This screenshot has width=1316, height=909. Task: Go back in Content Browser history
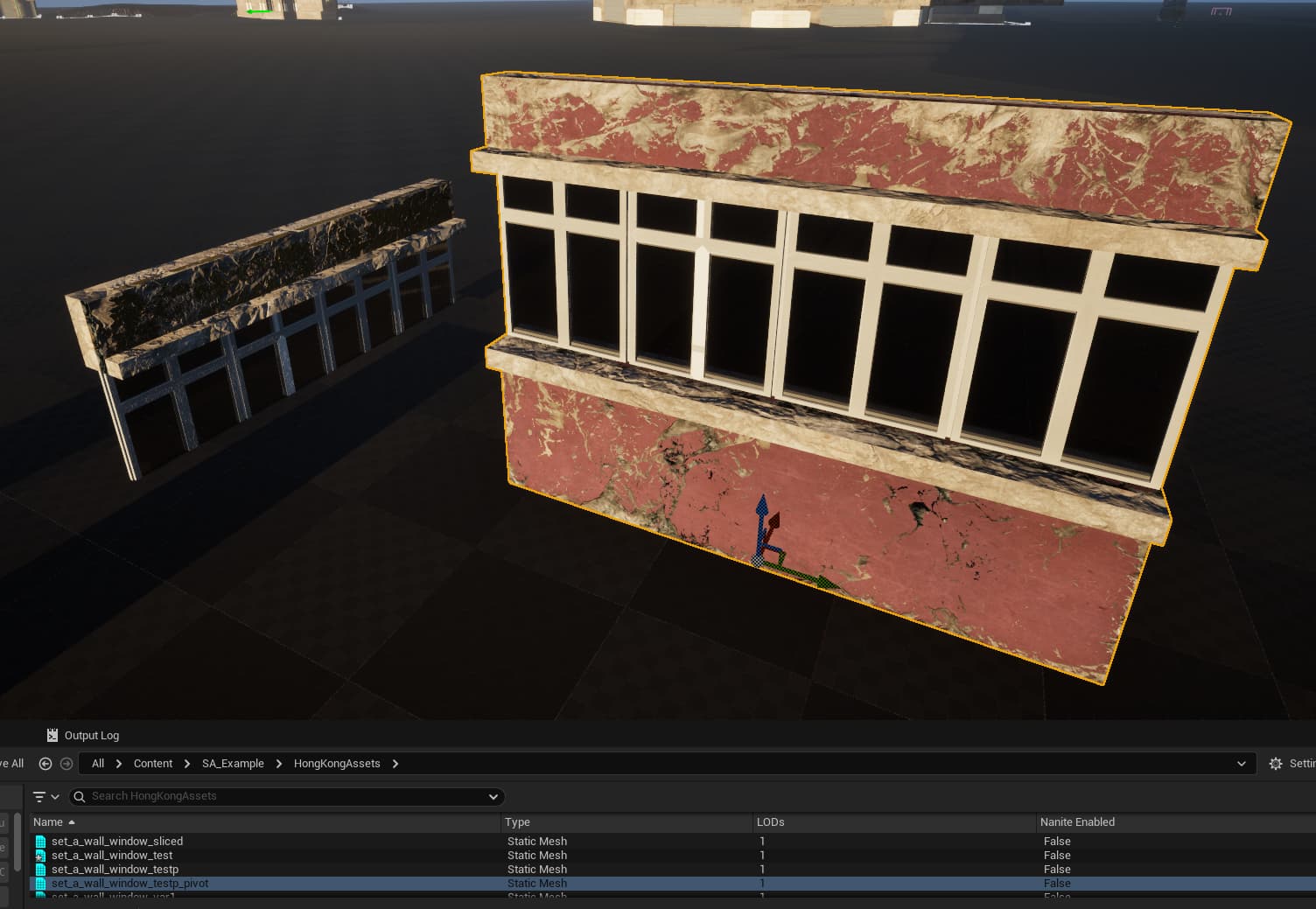[45, 764]
